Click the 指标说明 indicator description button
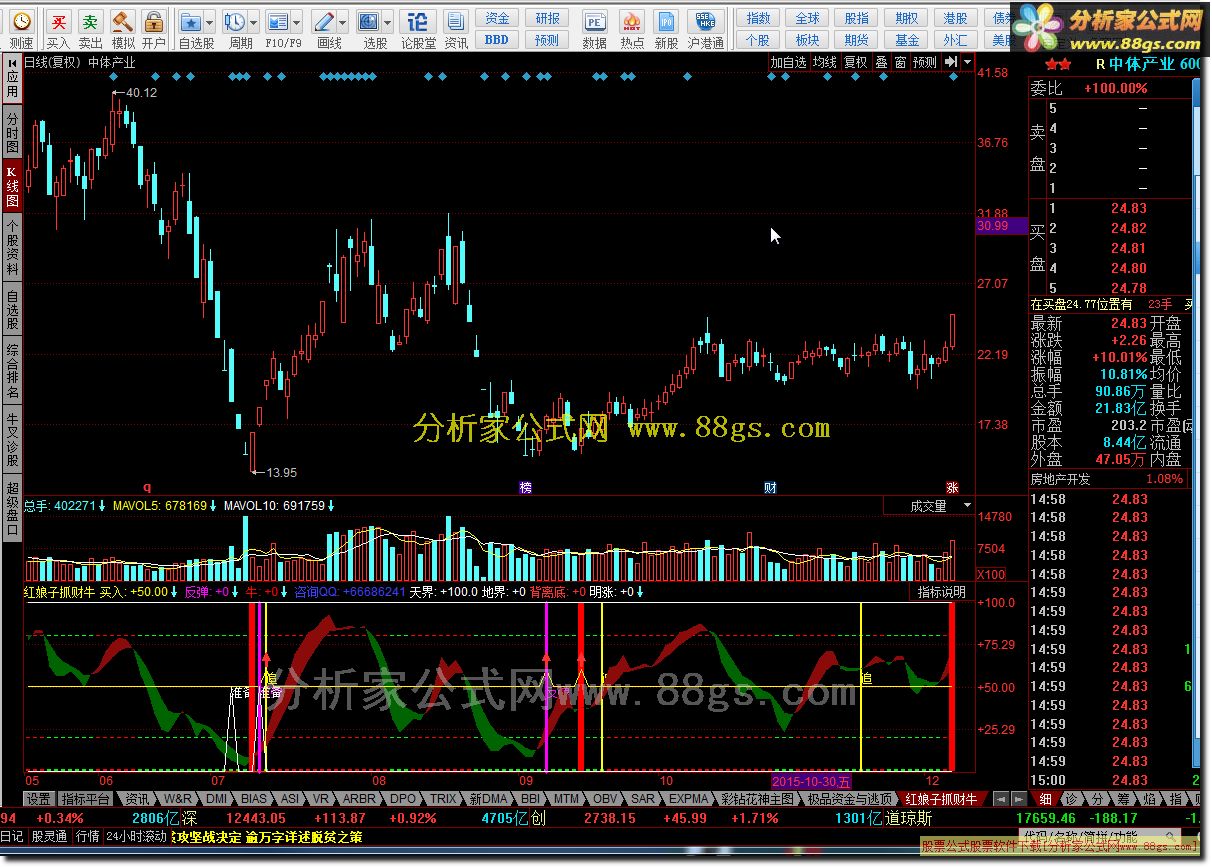The width and height of the screenshot is (1212, 867). coord(942,591)
